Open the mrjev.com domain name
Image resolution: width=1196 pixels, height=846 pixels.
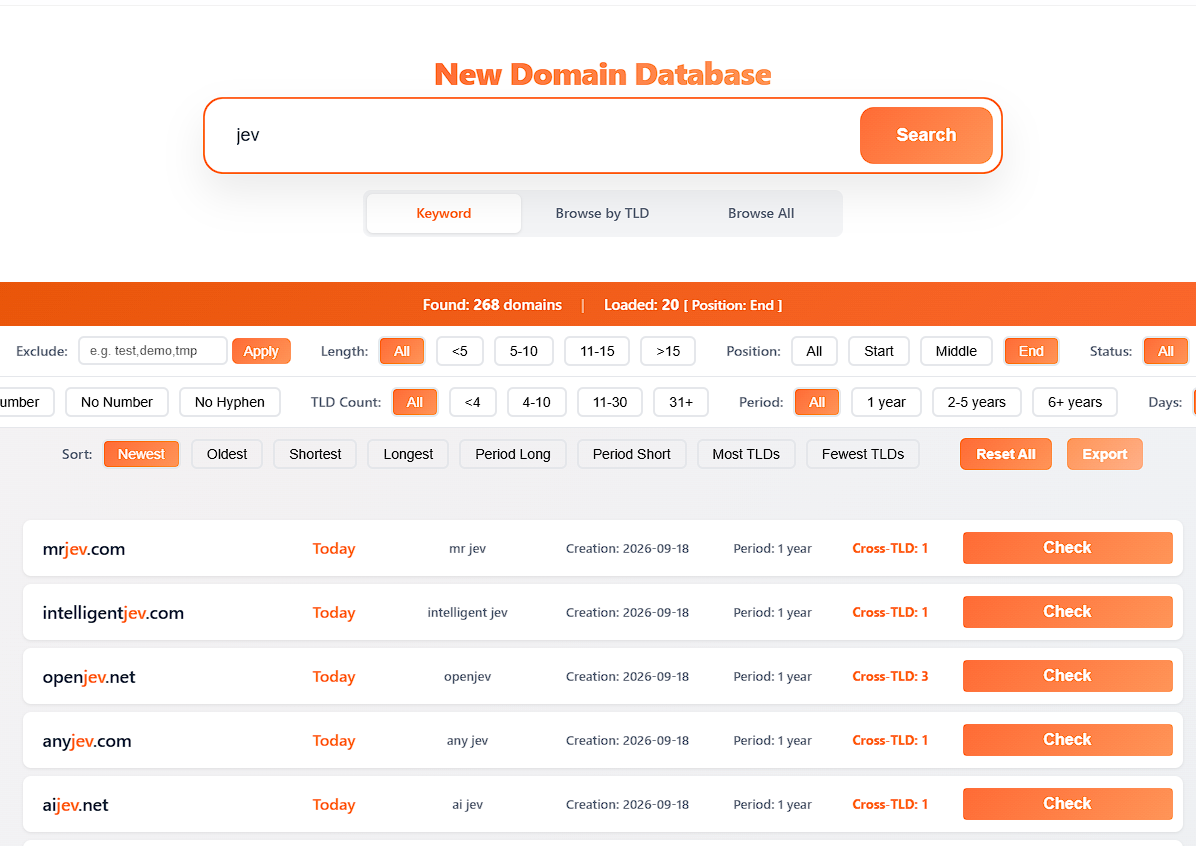pyautogui.click(x=84, y=549)
